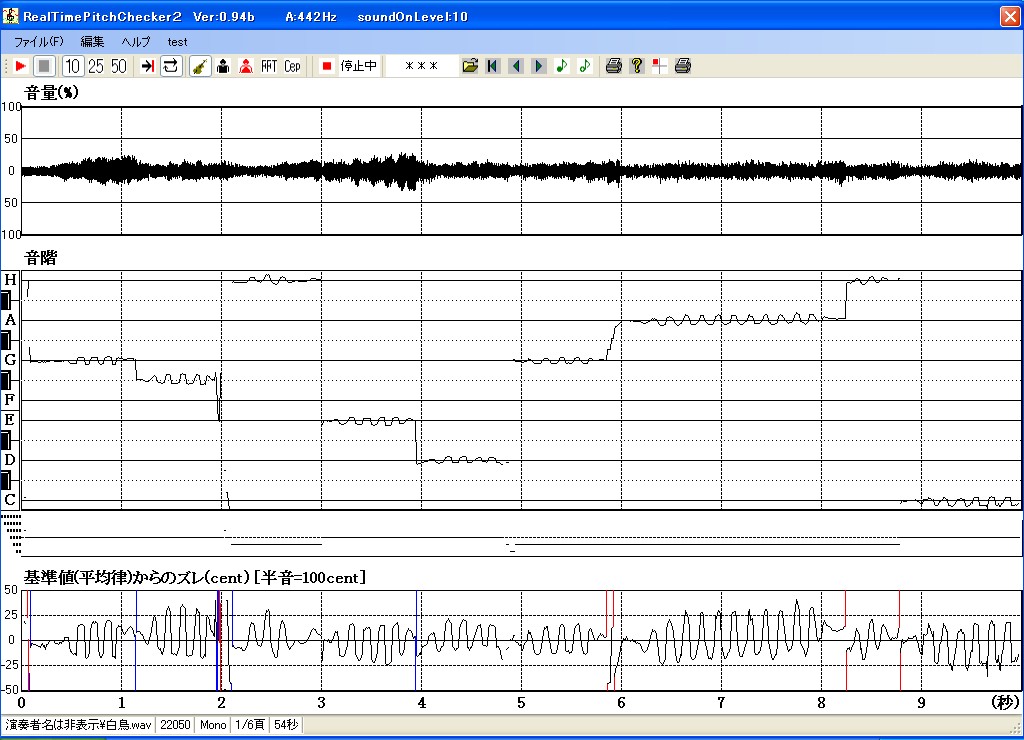Switch to Cep analysis mode
This screenshot has width=1024, height=740.
[292, 66]
